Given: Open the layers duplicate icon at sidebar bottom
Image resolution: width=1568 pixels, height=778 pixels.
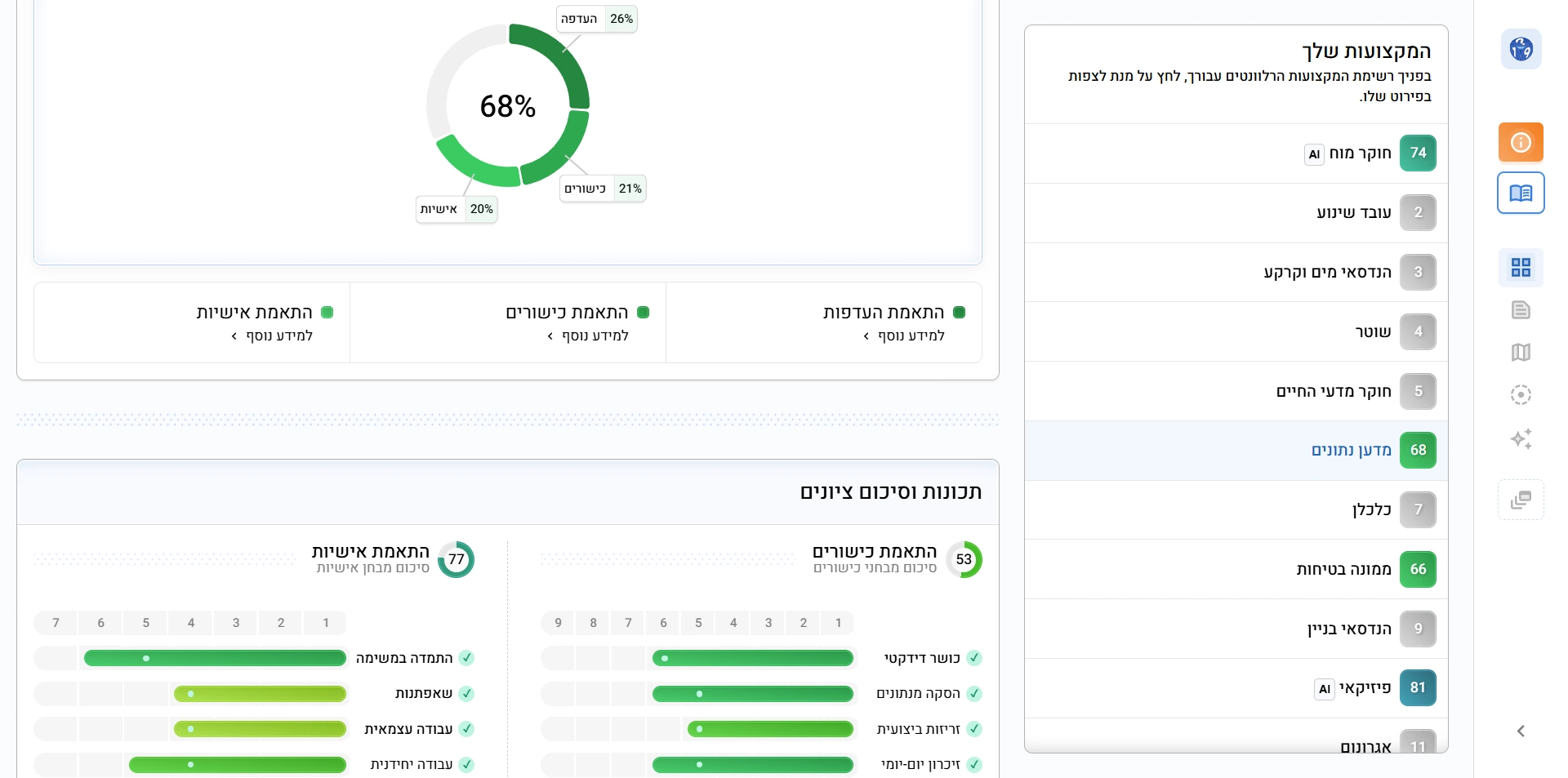Looking at the screenshot, I should [x=1520, y=499].
